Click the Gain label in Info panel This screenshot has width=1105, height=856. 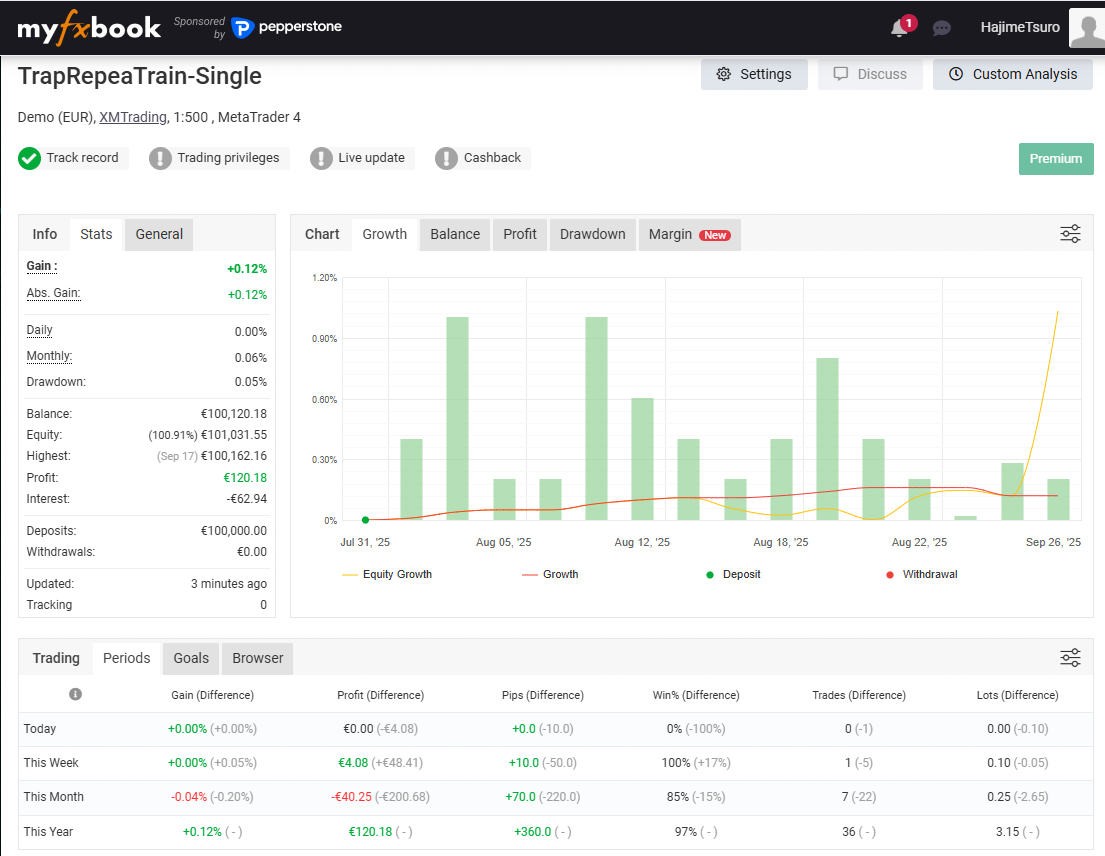coord(42,266)
